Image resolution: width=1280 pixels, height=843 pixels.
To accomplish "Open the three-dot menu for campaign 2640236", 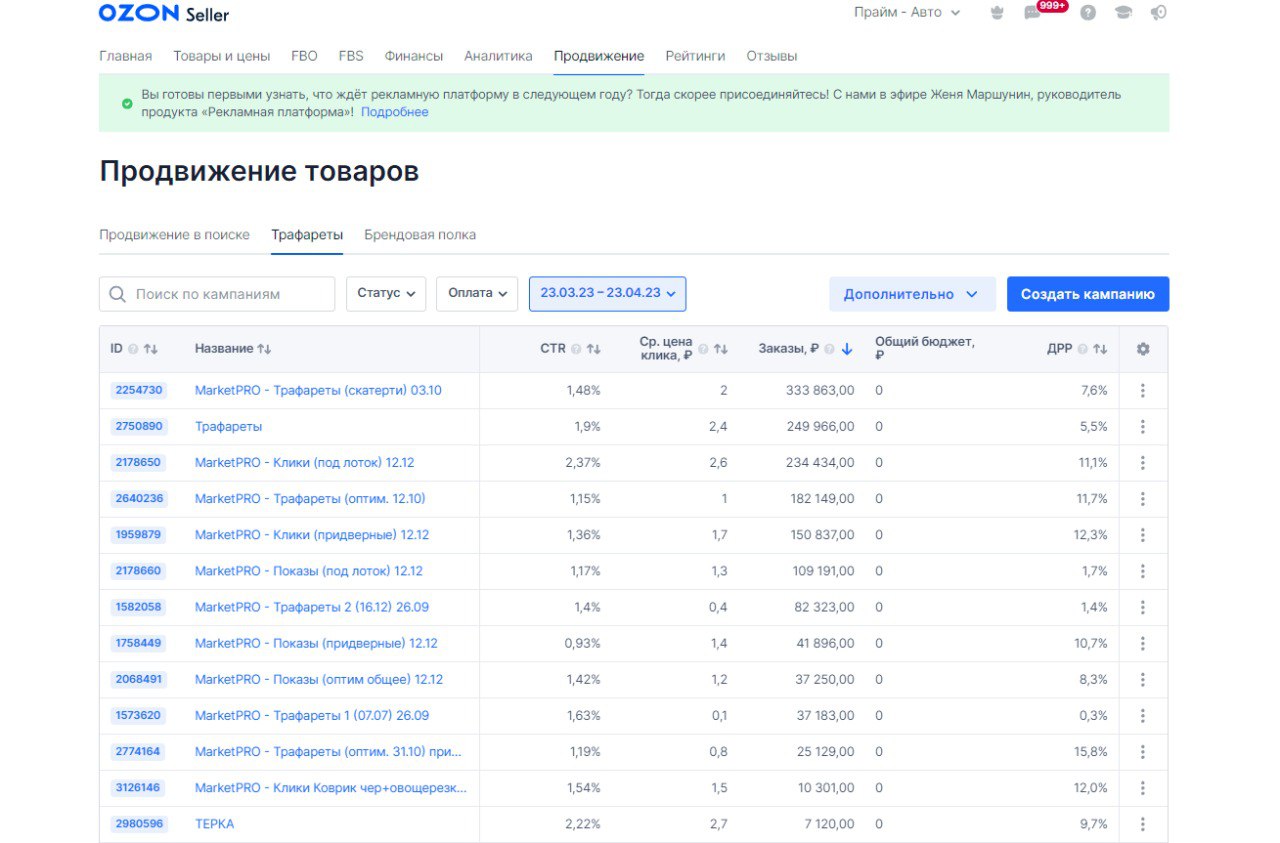I will point(1143,499).
